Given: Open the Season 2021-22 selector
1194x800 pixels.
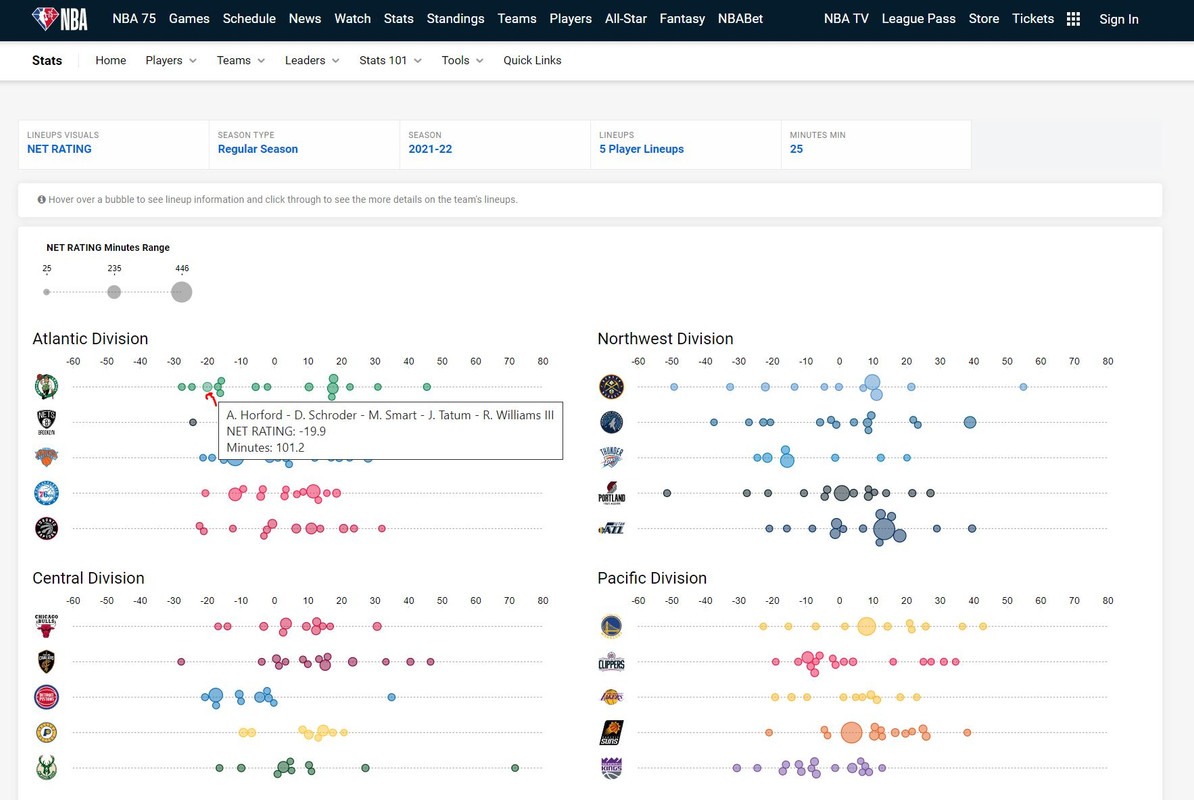Looking at the screenshot, I should 494,143.
